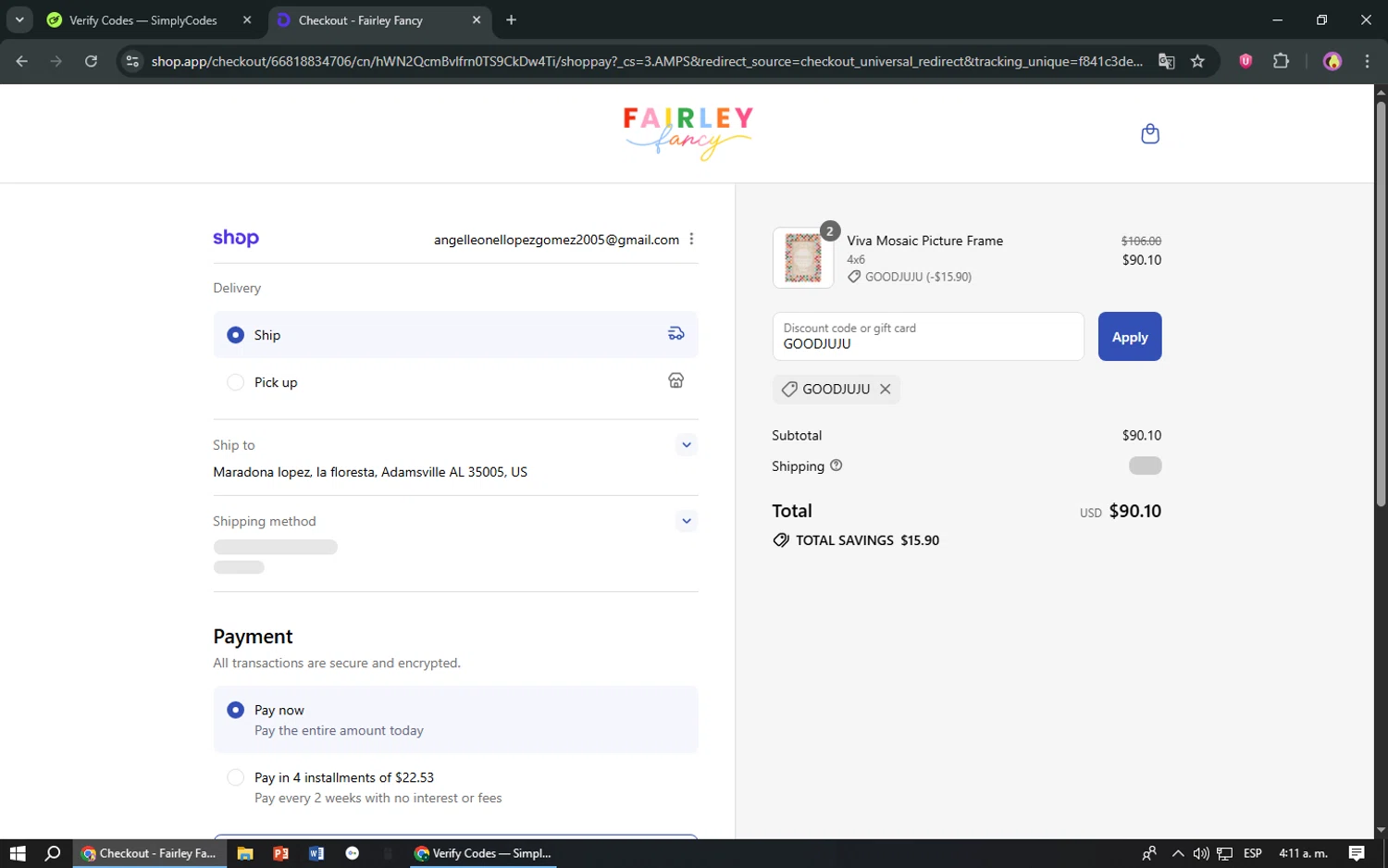Click the browser address bar URL
Viewport: 1388px width, 868px height.
(x=647, y=61)
